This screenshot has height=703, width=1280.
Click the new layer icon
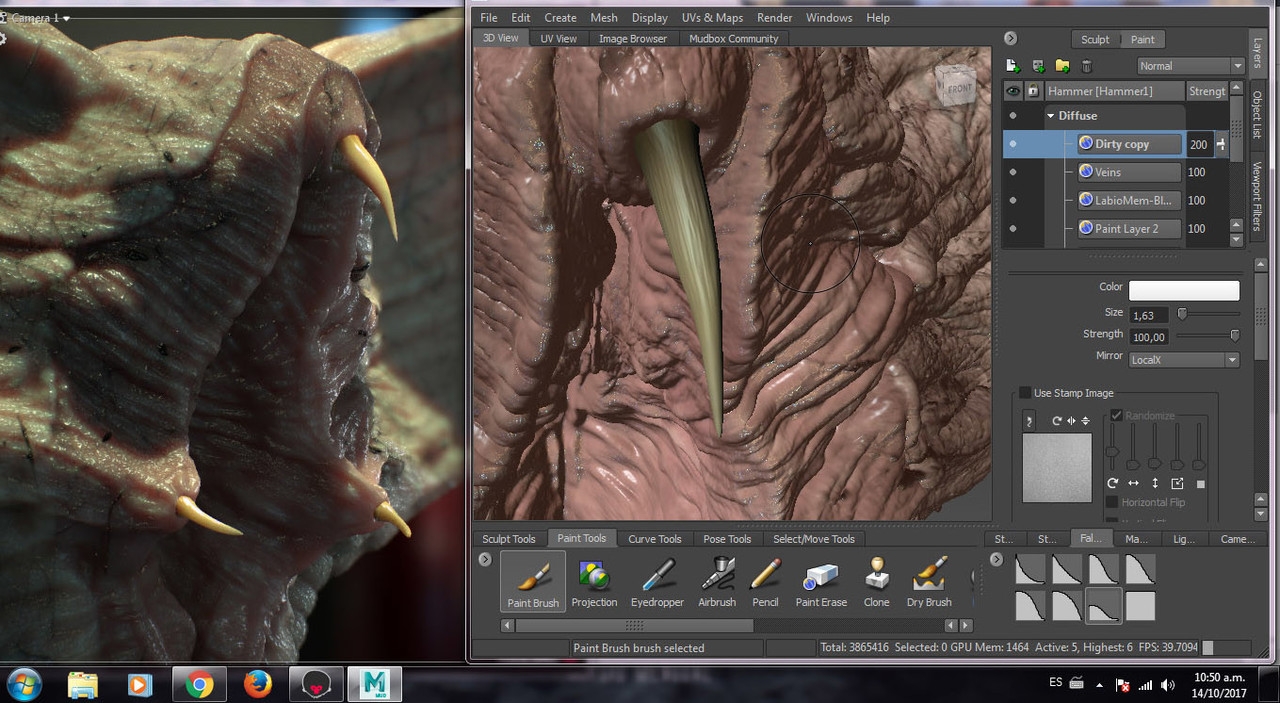[1013, 66]
